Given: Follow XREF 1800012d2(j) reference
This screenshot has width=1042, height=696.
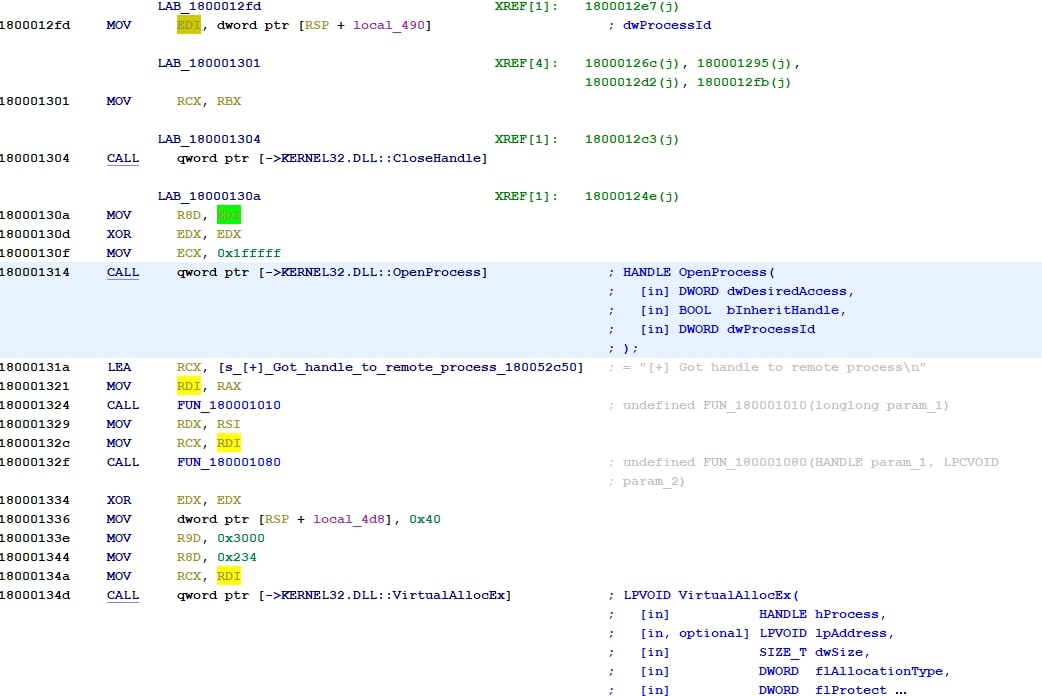Looking at the screenshot, I should [x=632, y=82].
